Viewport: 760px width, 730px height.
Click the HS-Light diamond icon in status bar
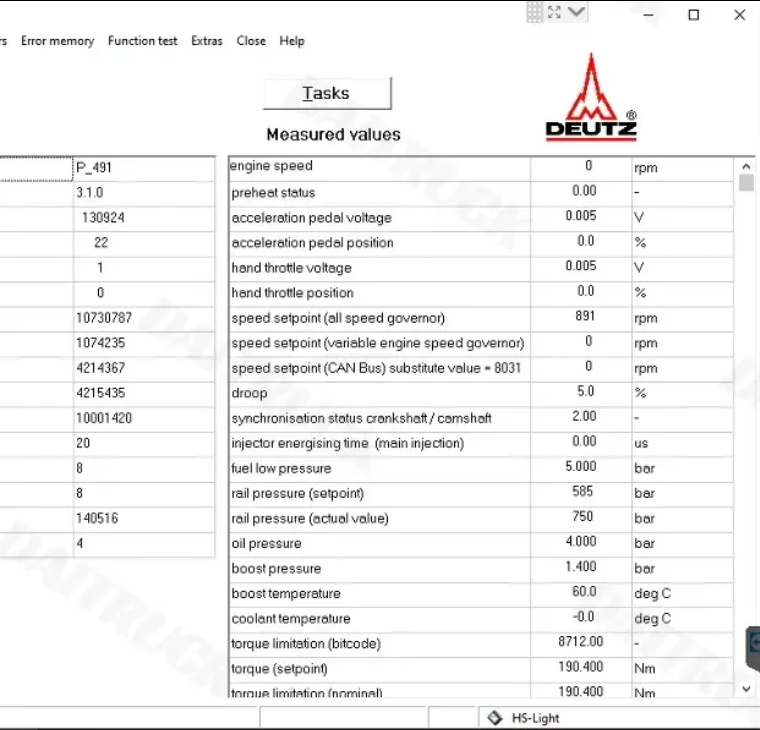tap(494, 717)
